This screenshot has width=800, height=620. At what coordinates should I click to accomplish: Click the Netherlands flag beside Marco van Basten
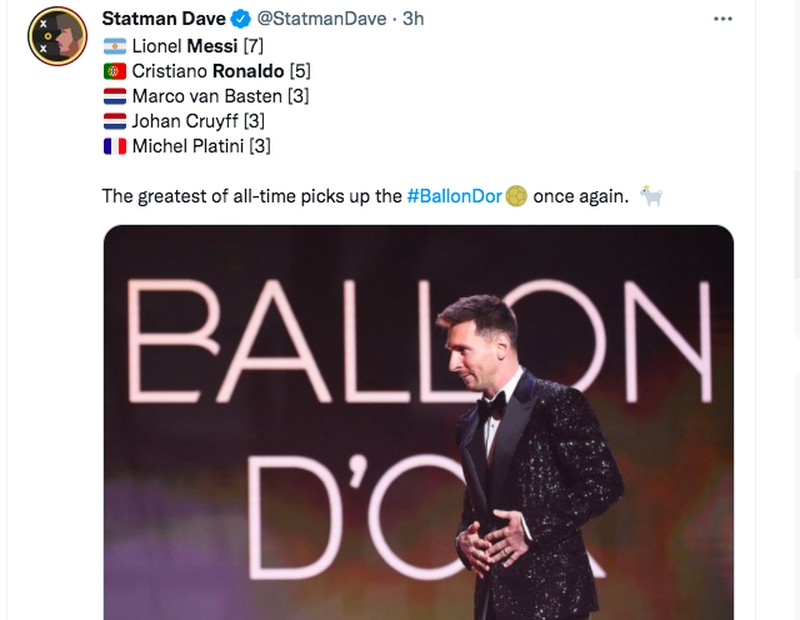click(x=113, y=97)
